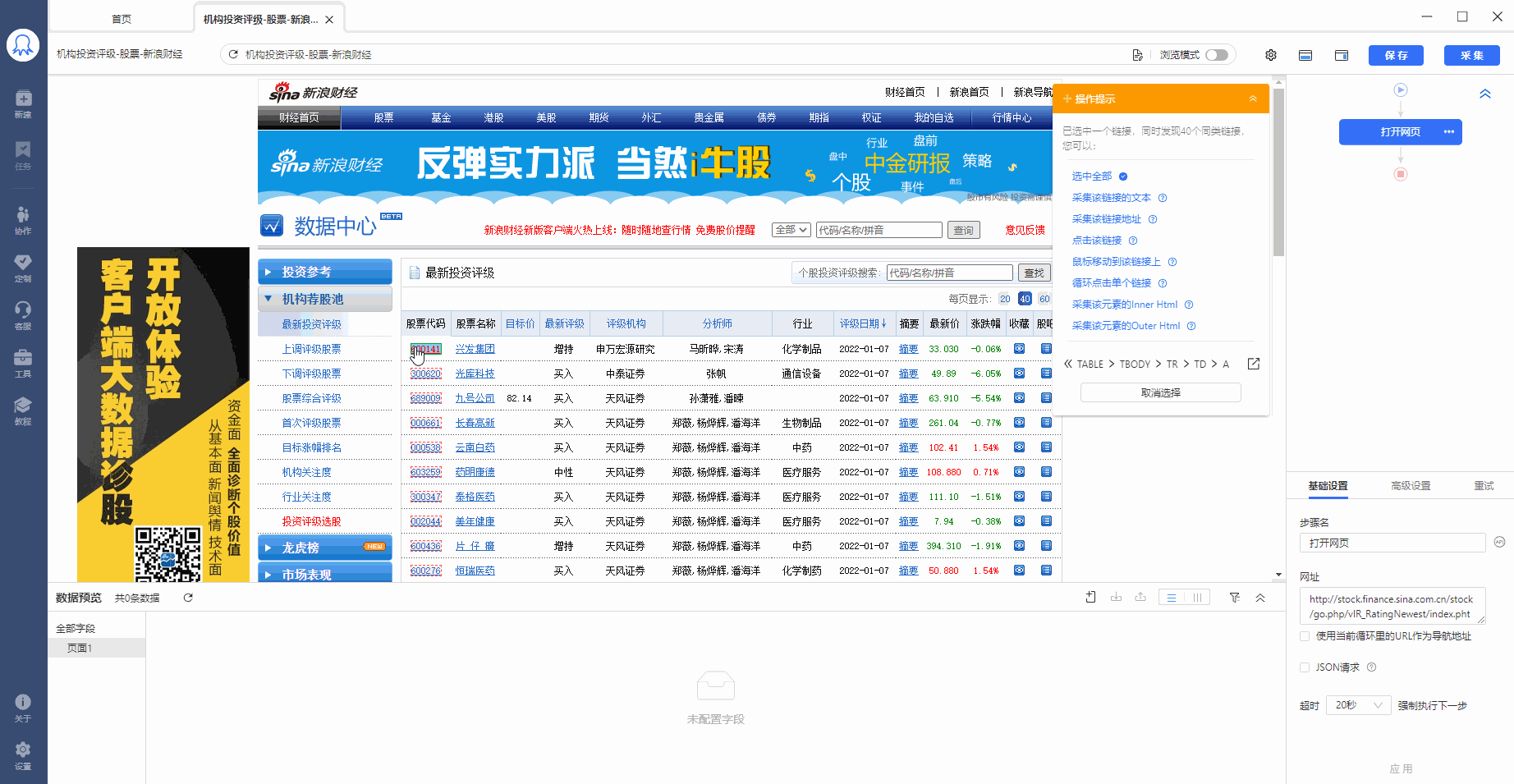Reload the page via address bar refresh icon
The image size is (1514, 784).
coord(233,54)
